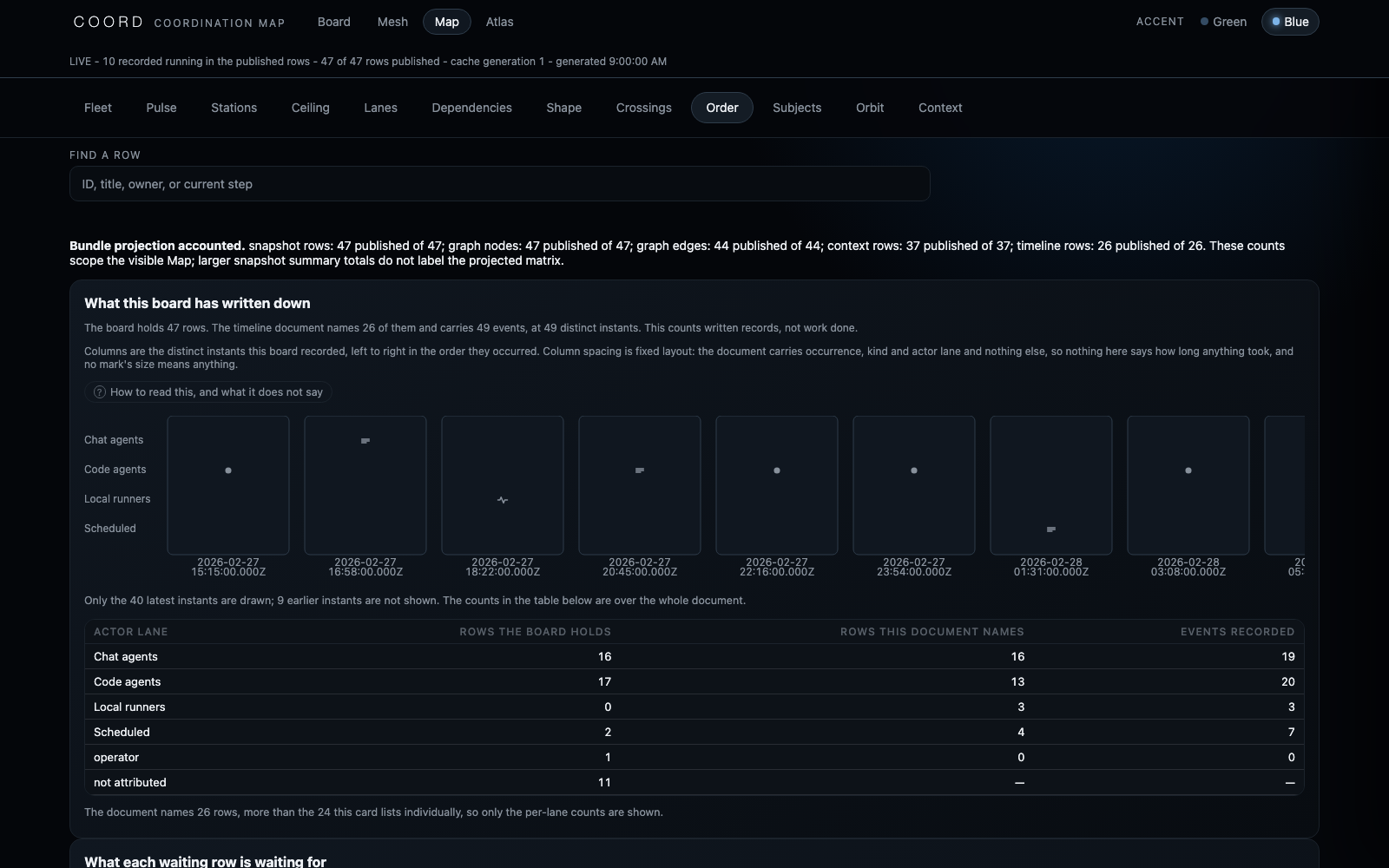1389x868 pixels.
Task: Open the Fleet section
Action: (x=98, y=108)
